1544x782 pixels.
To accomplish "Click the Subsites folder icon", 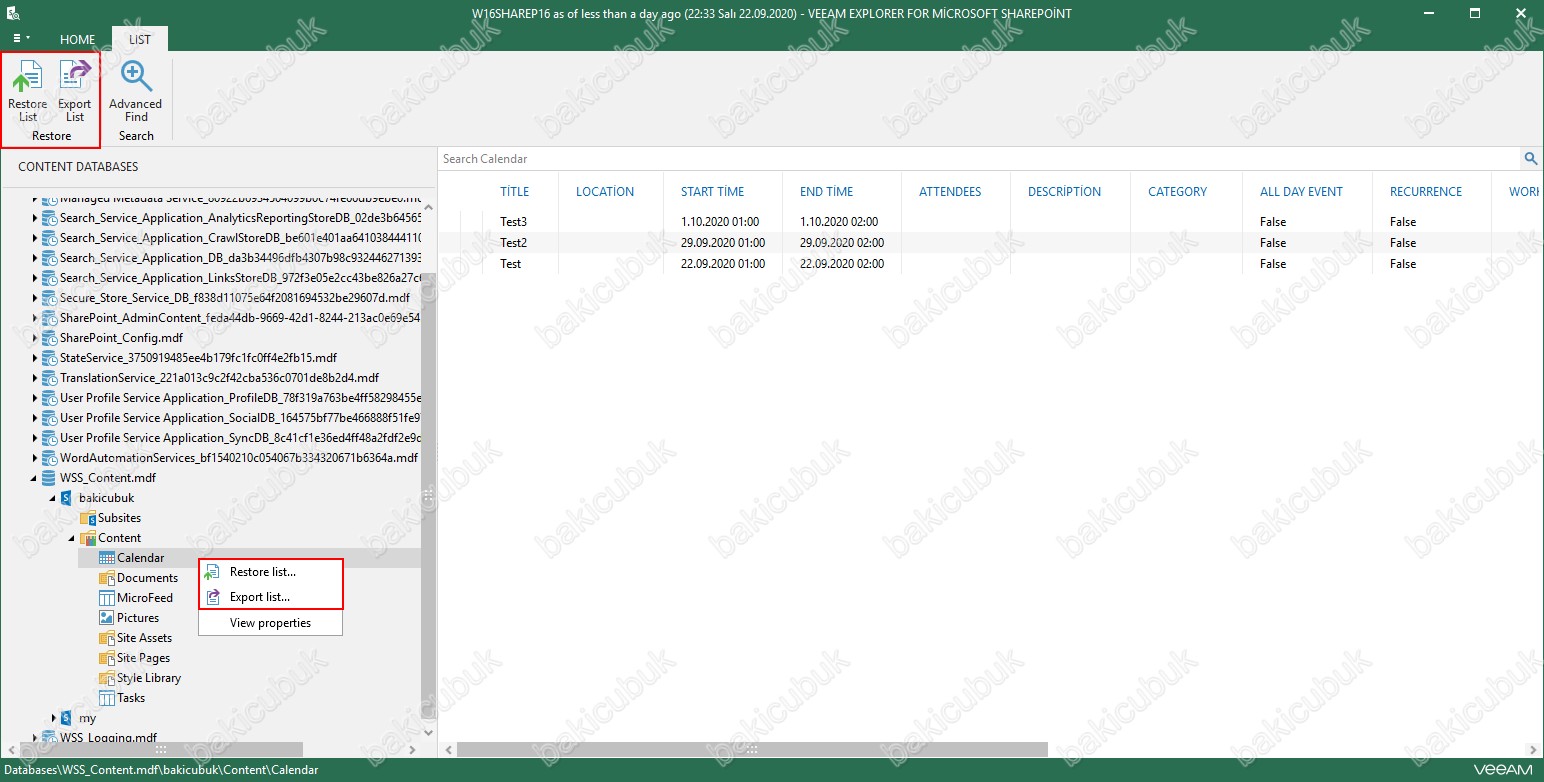I will pyautogui.click(x=88, y=518).
